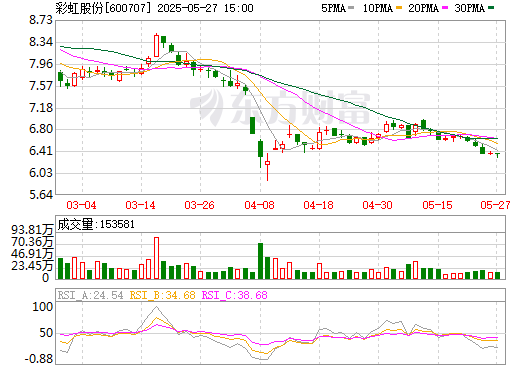Click price axis label 6.41
This screenshot has height=365, width=520.
[x=41, y=151]
